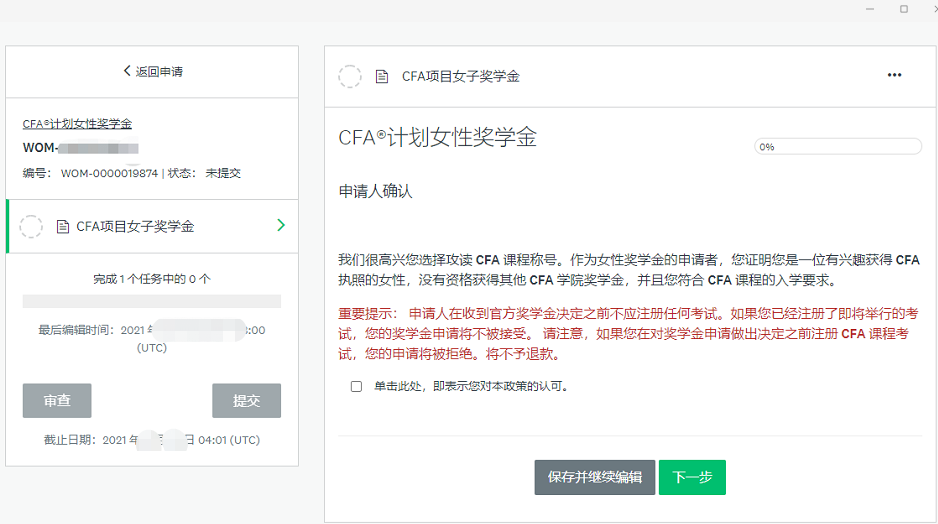The width and height of the screenshot is (938, 524).
Task: Minimize the window
Action: 870,9
